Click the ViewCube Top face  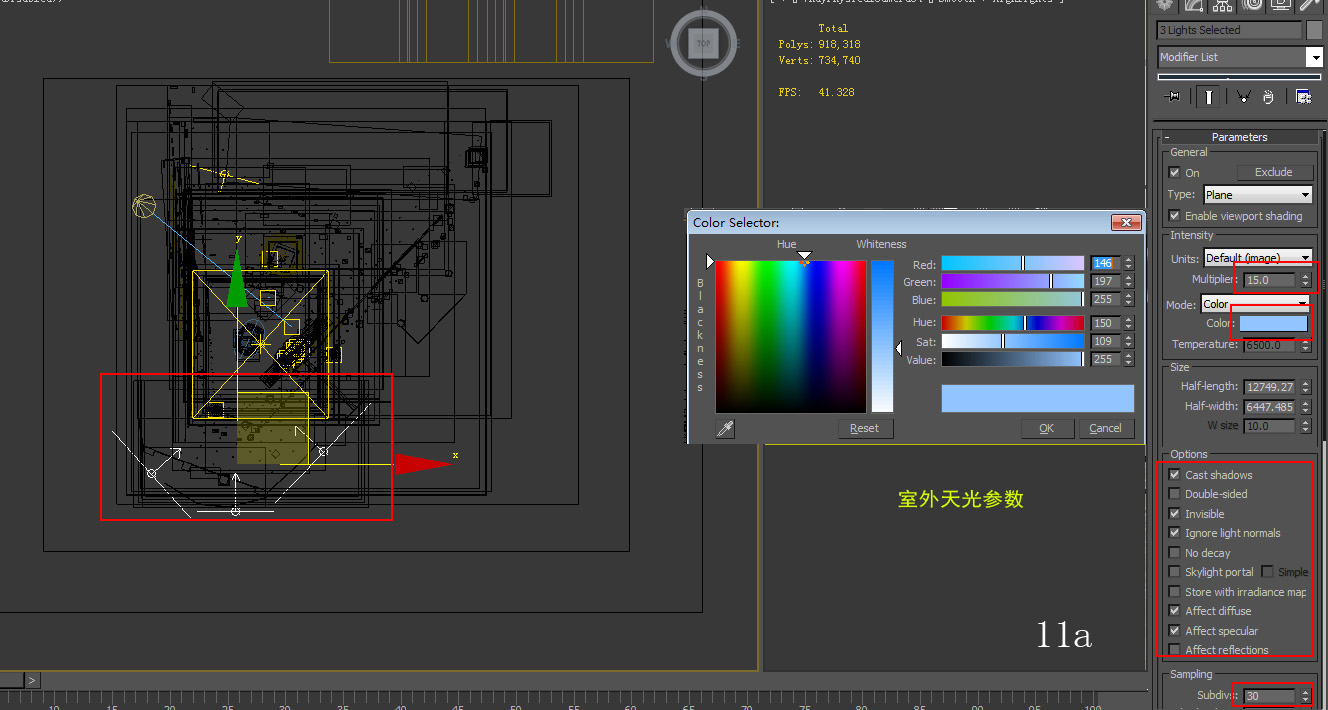[704, 43]
